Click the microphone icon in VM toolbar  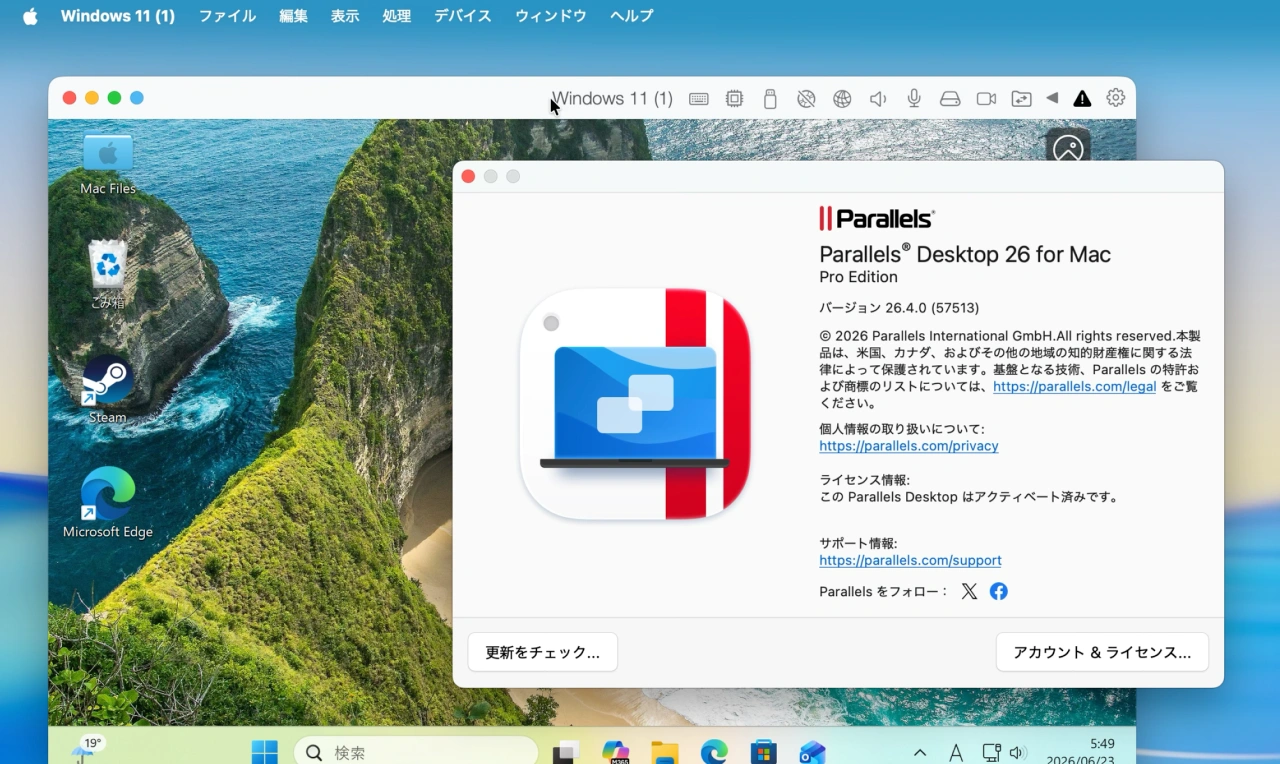(x=914, y=99)
